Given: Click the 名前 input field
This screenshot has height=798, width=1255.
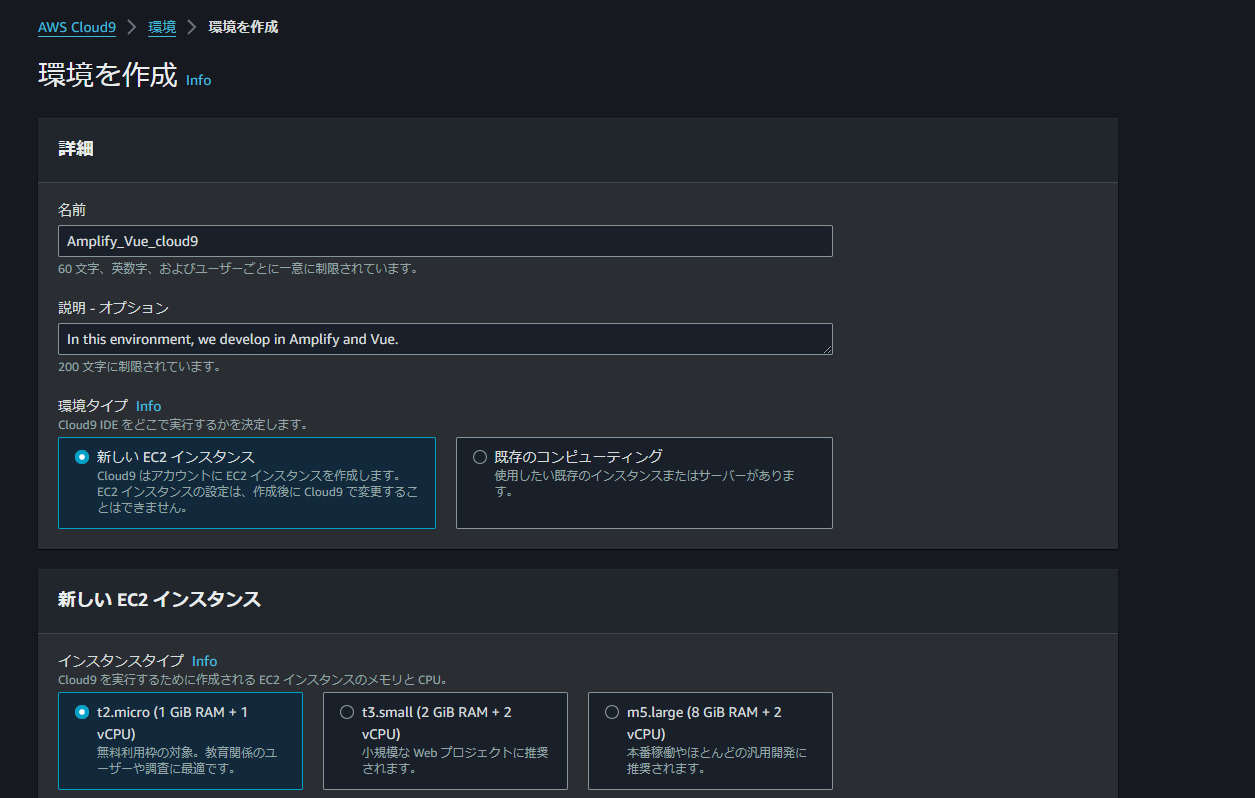Looking at the screenshot, I should click(x=445, y=241).
